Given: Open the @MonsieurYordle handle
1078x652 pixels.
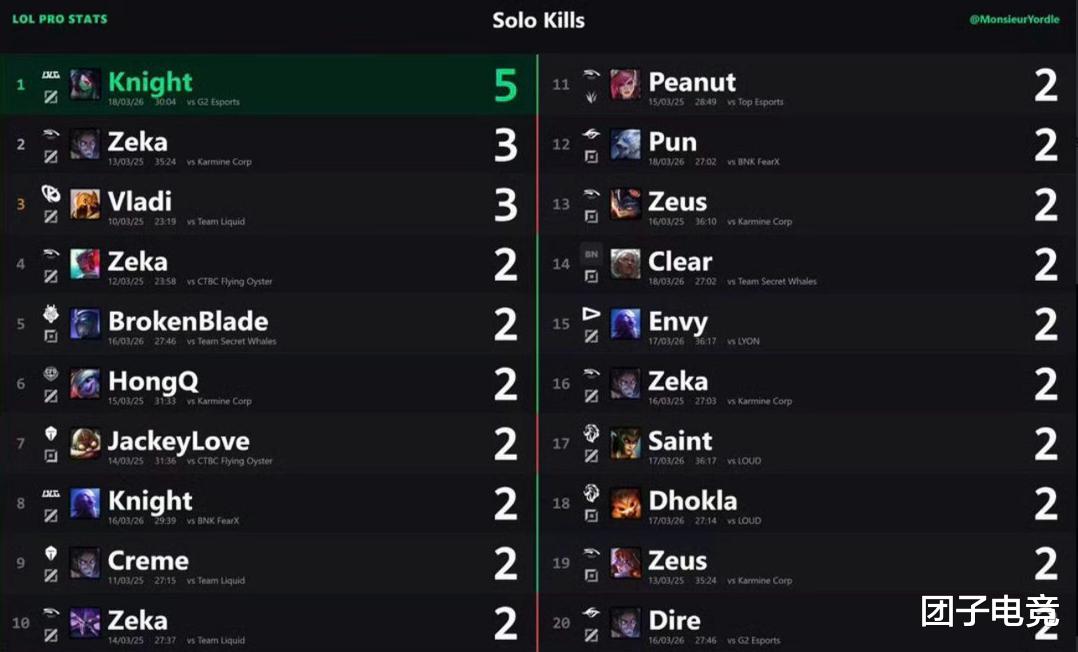Looking at the screenshot, I should [x=1014, y=19].
